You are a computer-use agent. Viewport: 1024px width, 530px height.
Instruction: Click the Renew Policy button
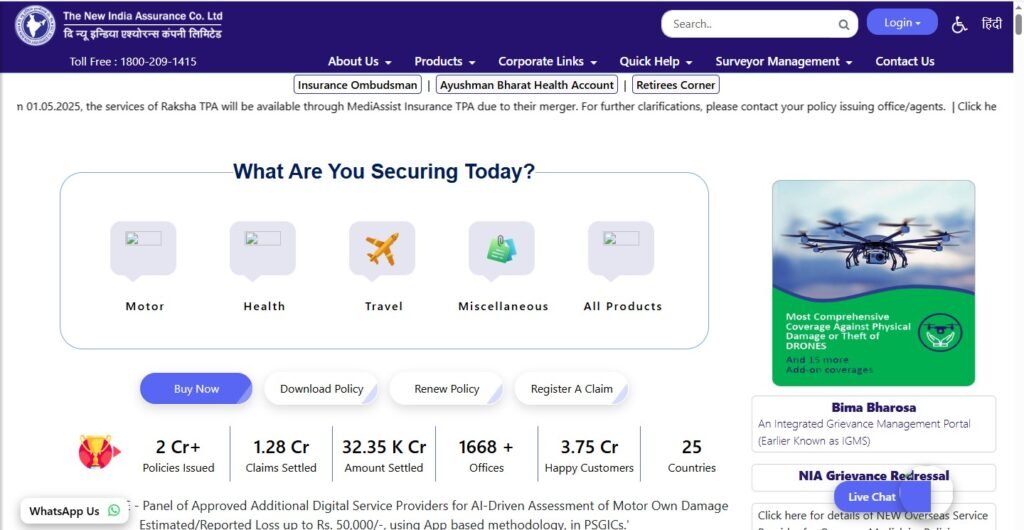(x=447, y=388)
